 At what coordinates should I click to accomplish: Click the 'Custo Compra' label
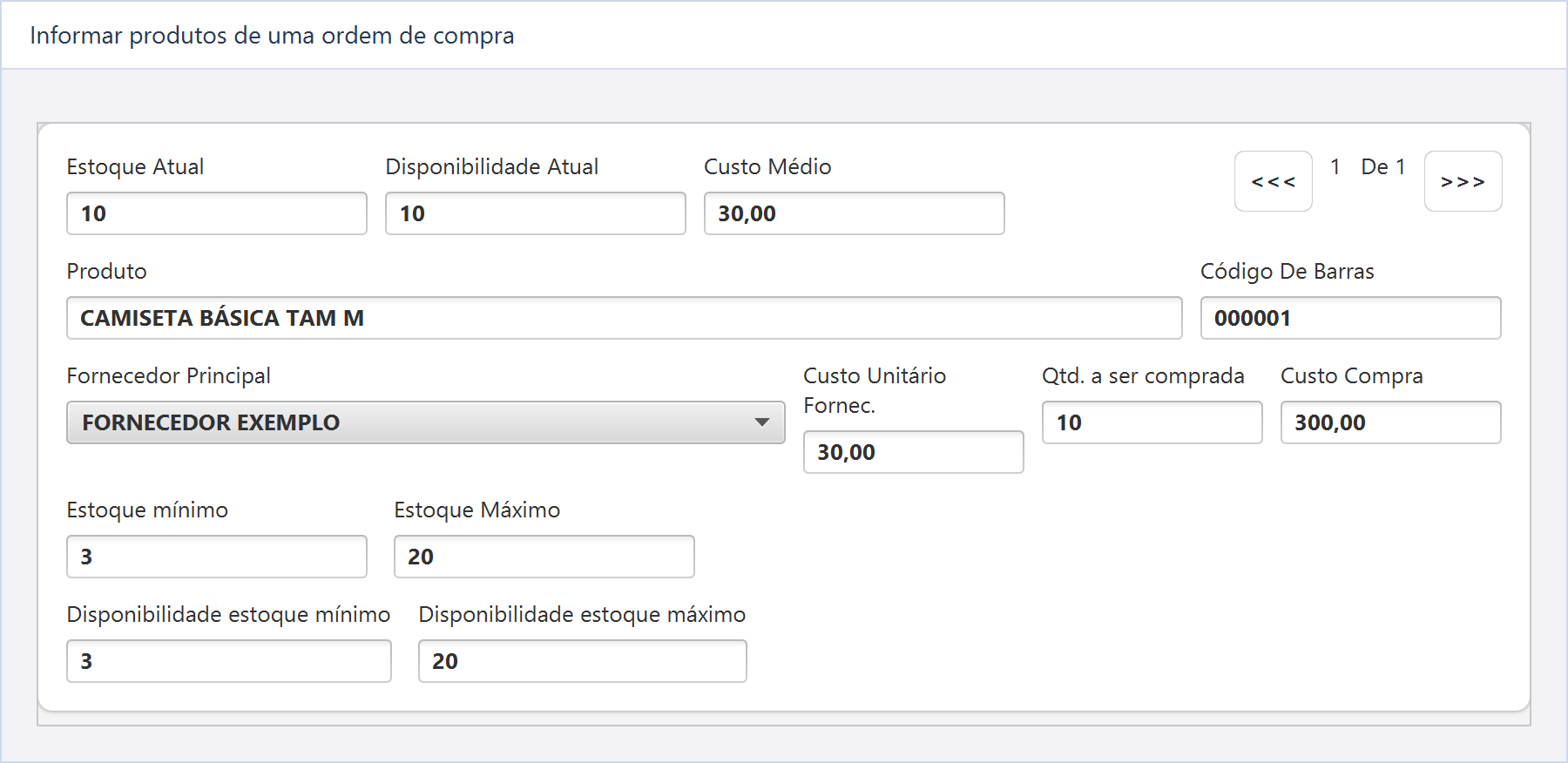1352,376
